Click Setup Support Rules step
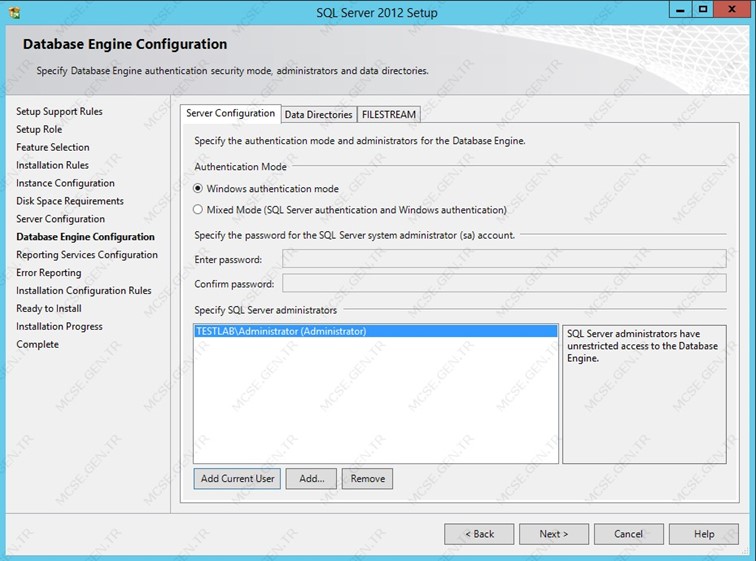 (59, 111)
